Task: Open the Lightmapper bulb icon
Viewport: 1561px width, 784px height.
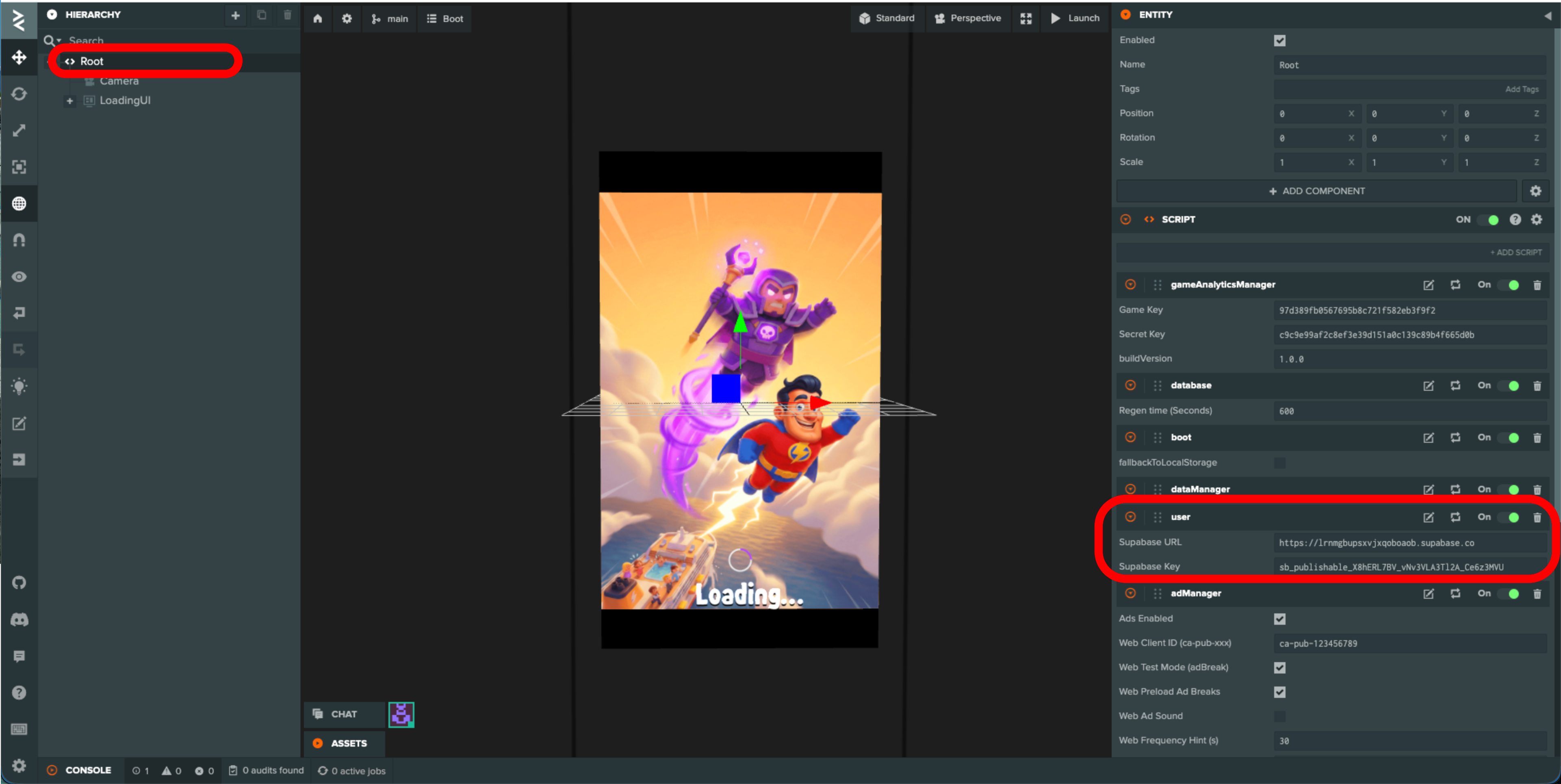Action: click(19, 387)
